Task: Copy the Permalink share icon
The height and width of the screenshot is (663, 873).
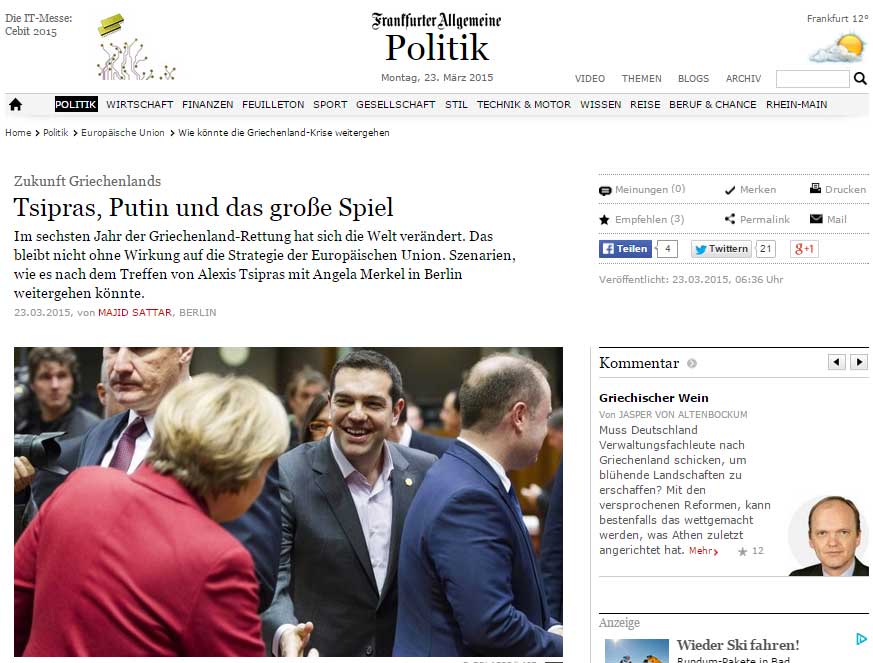Action: pyautogui.click(x=730, y=219)
